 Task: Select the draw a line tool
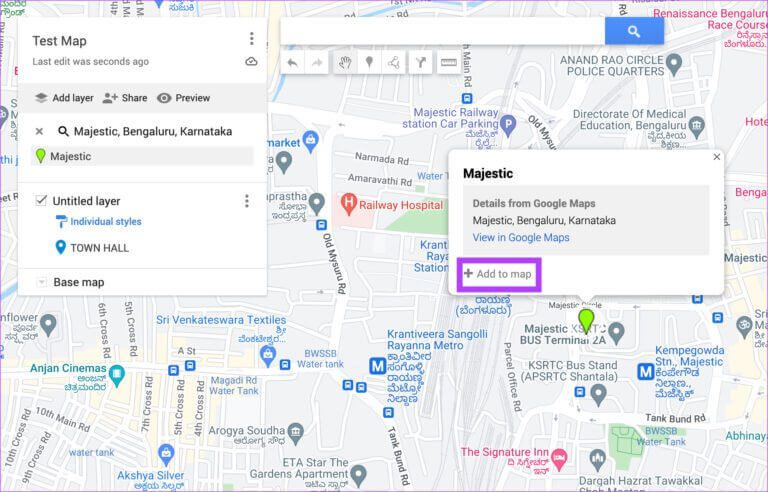[393, 63]
